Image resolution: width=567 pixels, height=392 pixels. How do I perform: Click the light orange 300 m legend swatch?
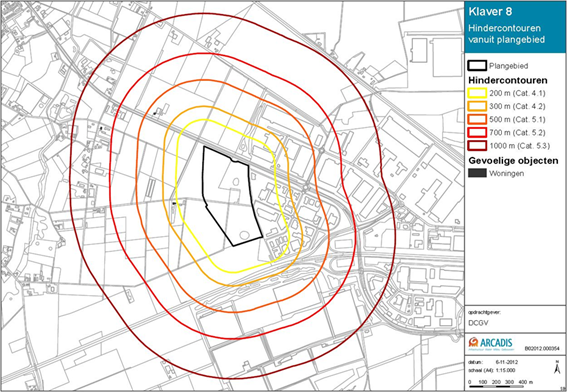point(477,106)
